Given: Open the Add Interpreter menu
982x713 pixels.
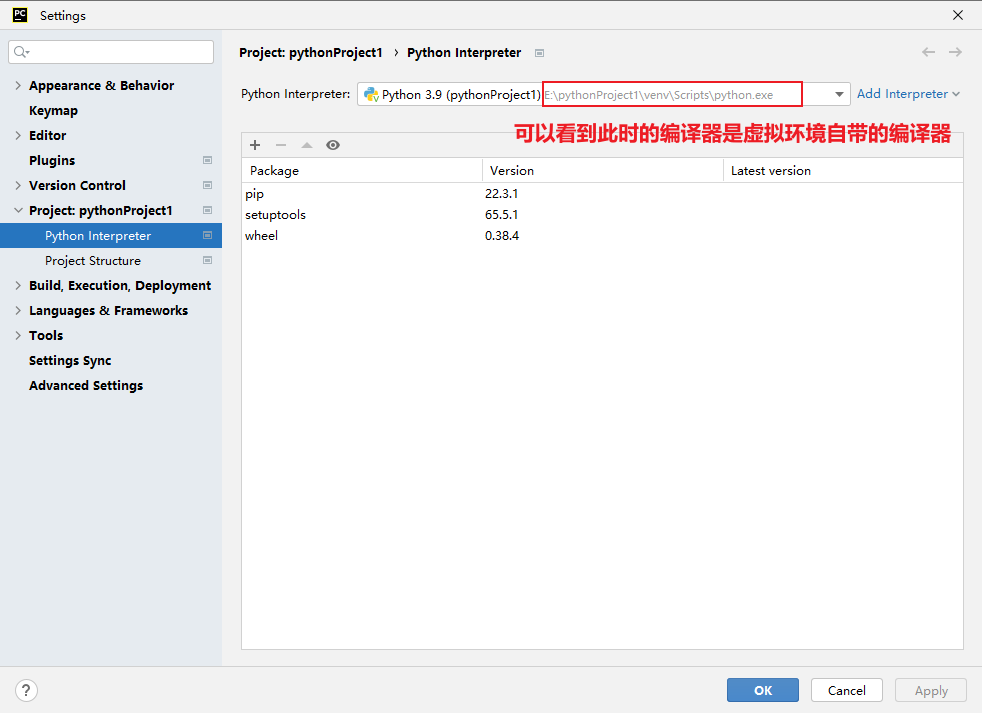Looking at the screenshot, I should (x=908, y=94).
